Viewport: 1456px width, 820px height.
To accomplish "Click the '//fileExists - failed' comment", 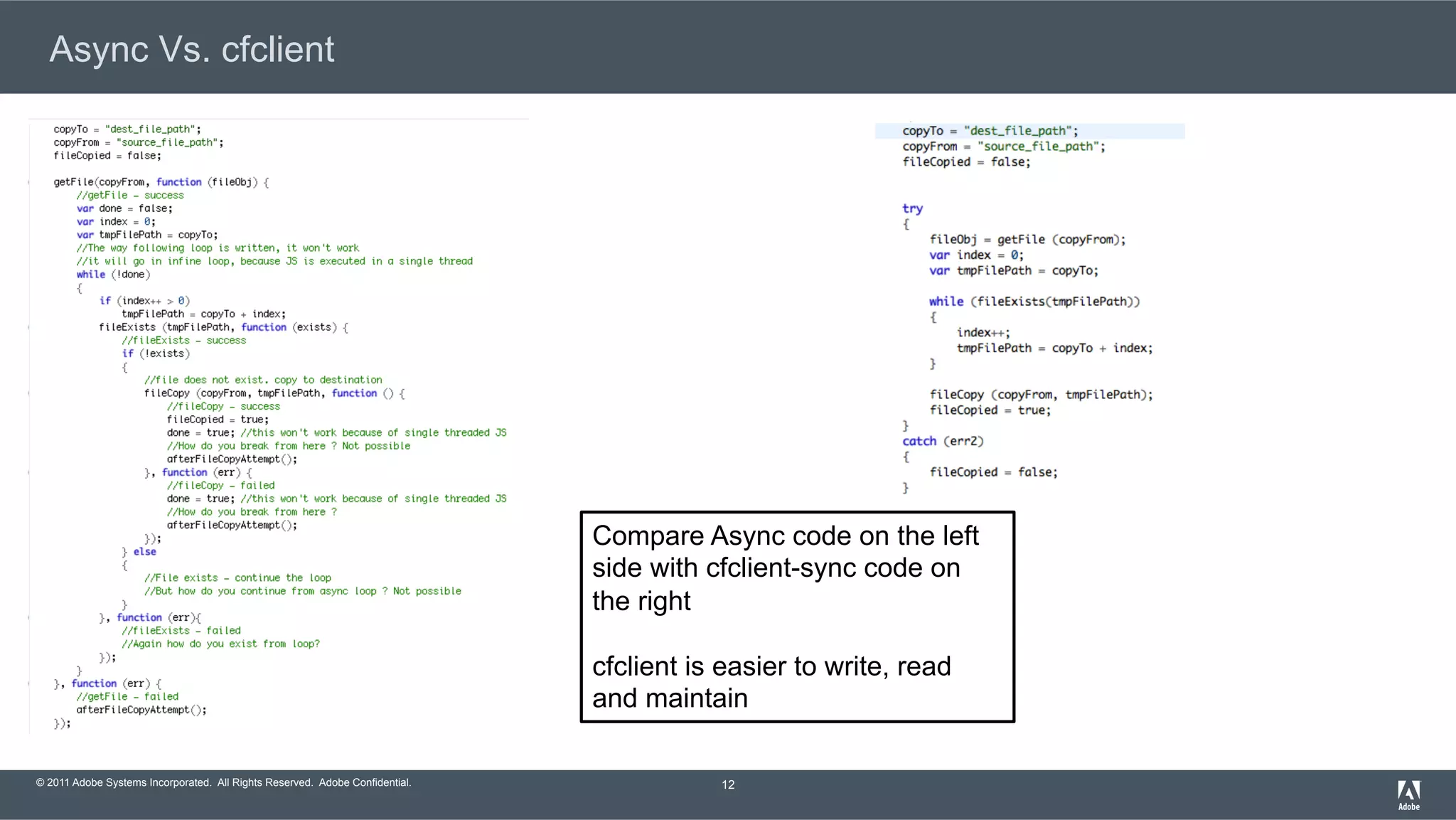I will click(181, 631).
